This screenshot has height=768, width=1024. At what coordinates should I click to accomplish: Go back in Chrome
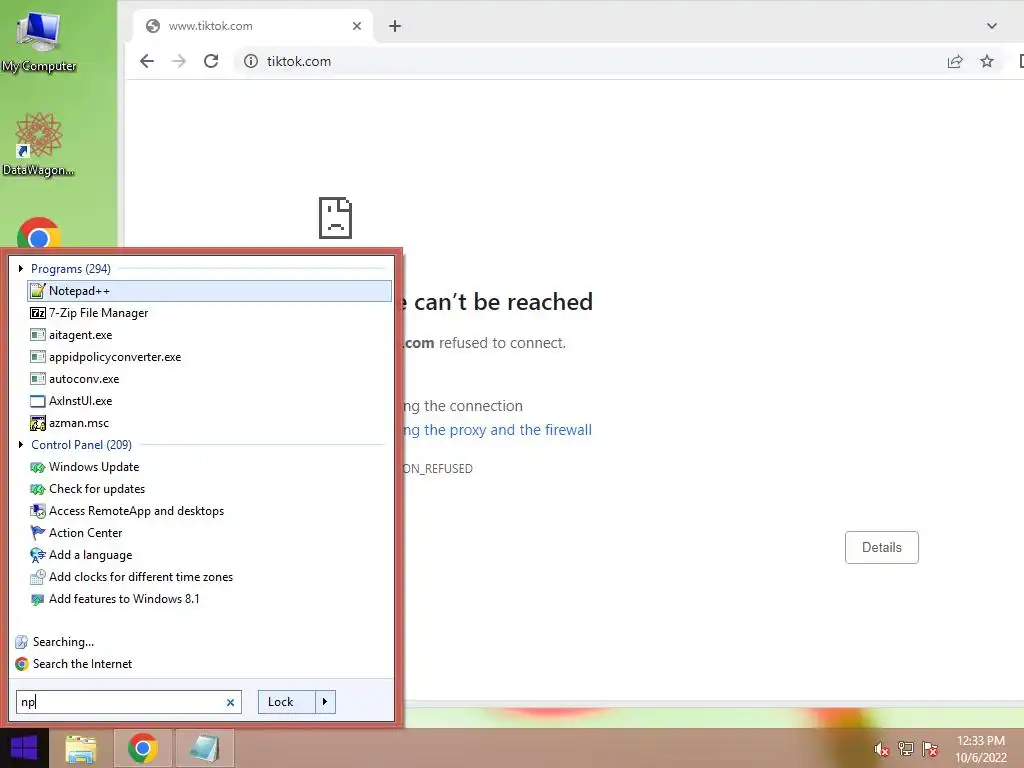point(147,61)
